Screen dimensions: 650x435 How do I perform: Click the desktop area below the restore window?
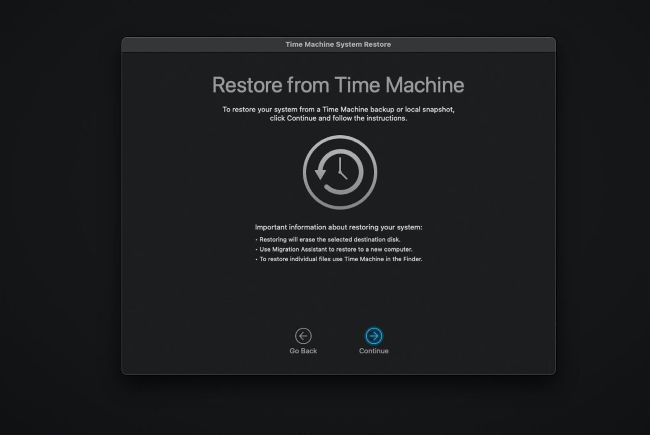coord(338,405)
